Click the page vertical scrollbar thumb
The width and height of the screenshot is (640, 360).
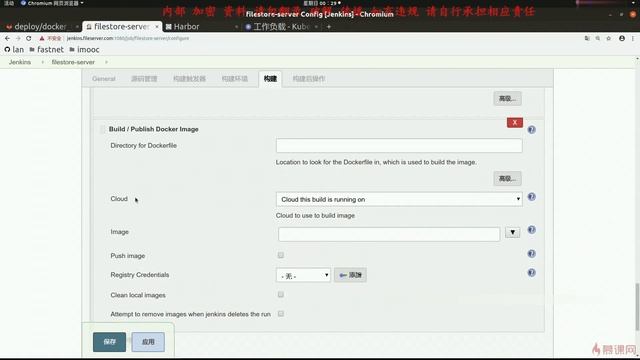point(638,306)
